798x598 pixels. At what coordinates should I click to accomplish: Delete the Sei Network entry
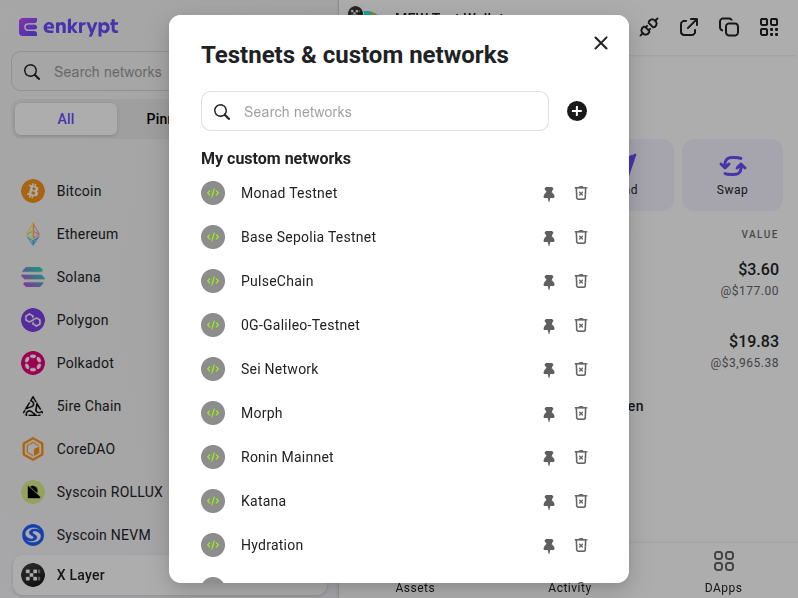[x=581, y=369]
